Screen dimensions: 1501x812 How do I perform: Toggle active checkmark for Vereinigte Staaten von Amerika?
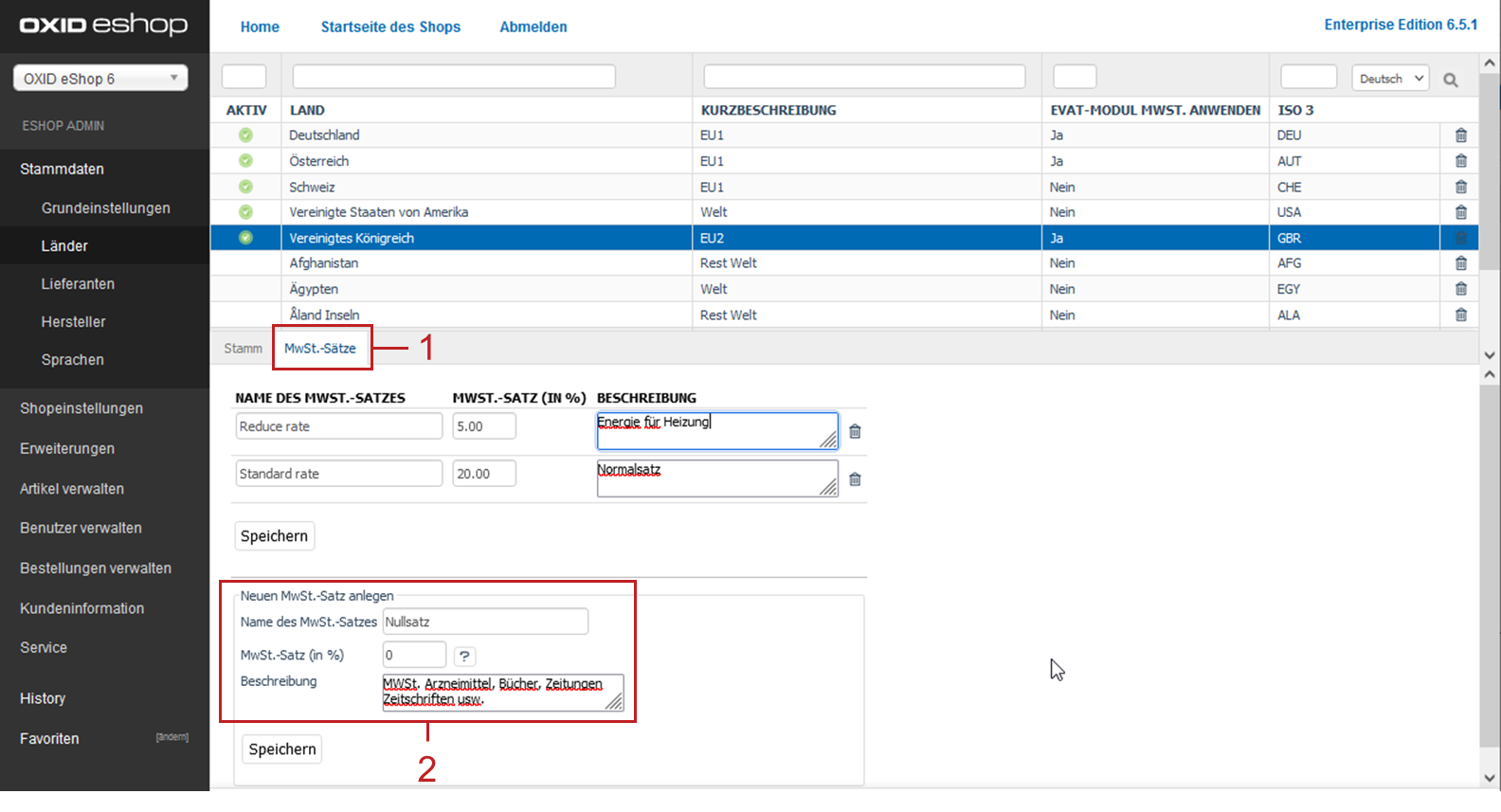(245, 212)
